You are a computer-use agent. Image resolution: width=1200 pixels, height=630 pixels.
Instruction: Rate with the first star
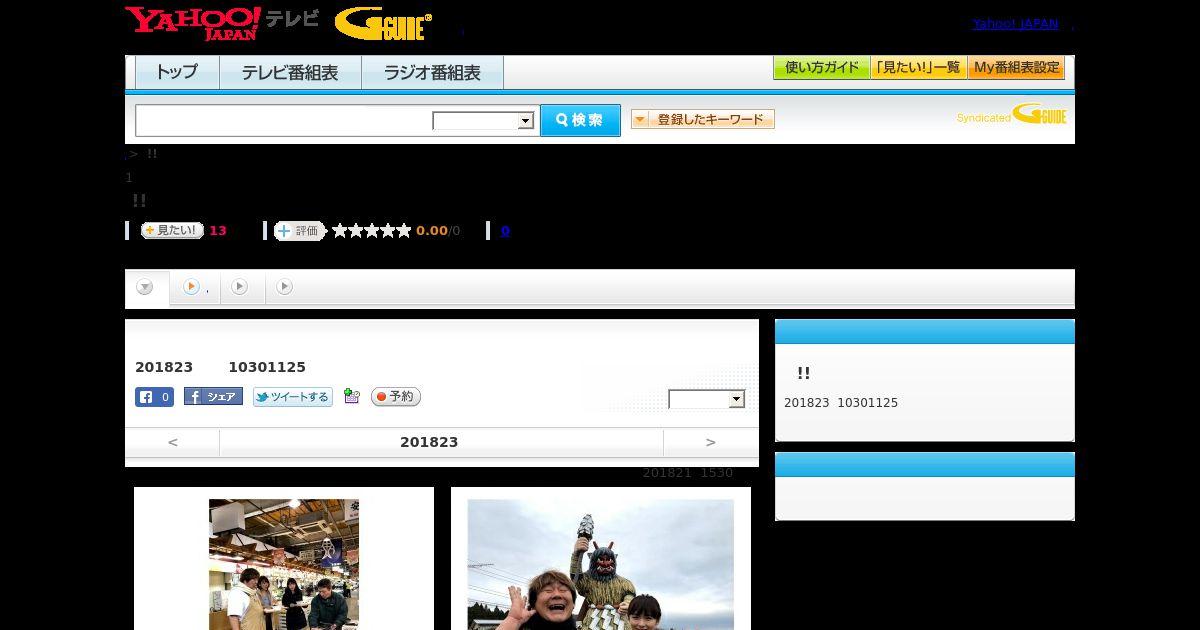(x=340, y=231)
